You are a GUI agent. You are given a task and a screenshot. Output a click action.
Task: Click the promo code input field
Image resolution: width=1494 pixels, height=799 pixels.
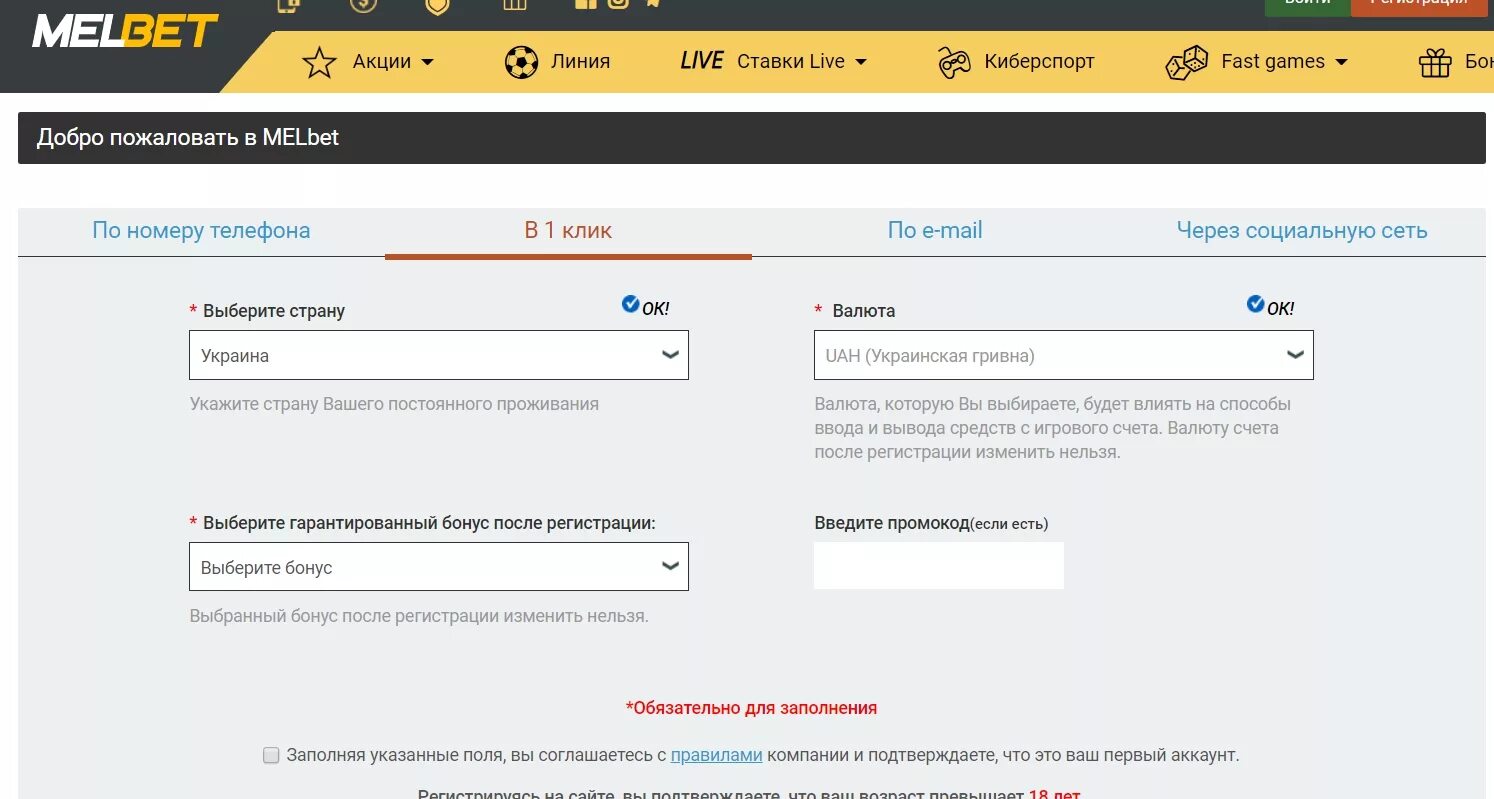pyautogui.click(x=939, y=566)
